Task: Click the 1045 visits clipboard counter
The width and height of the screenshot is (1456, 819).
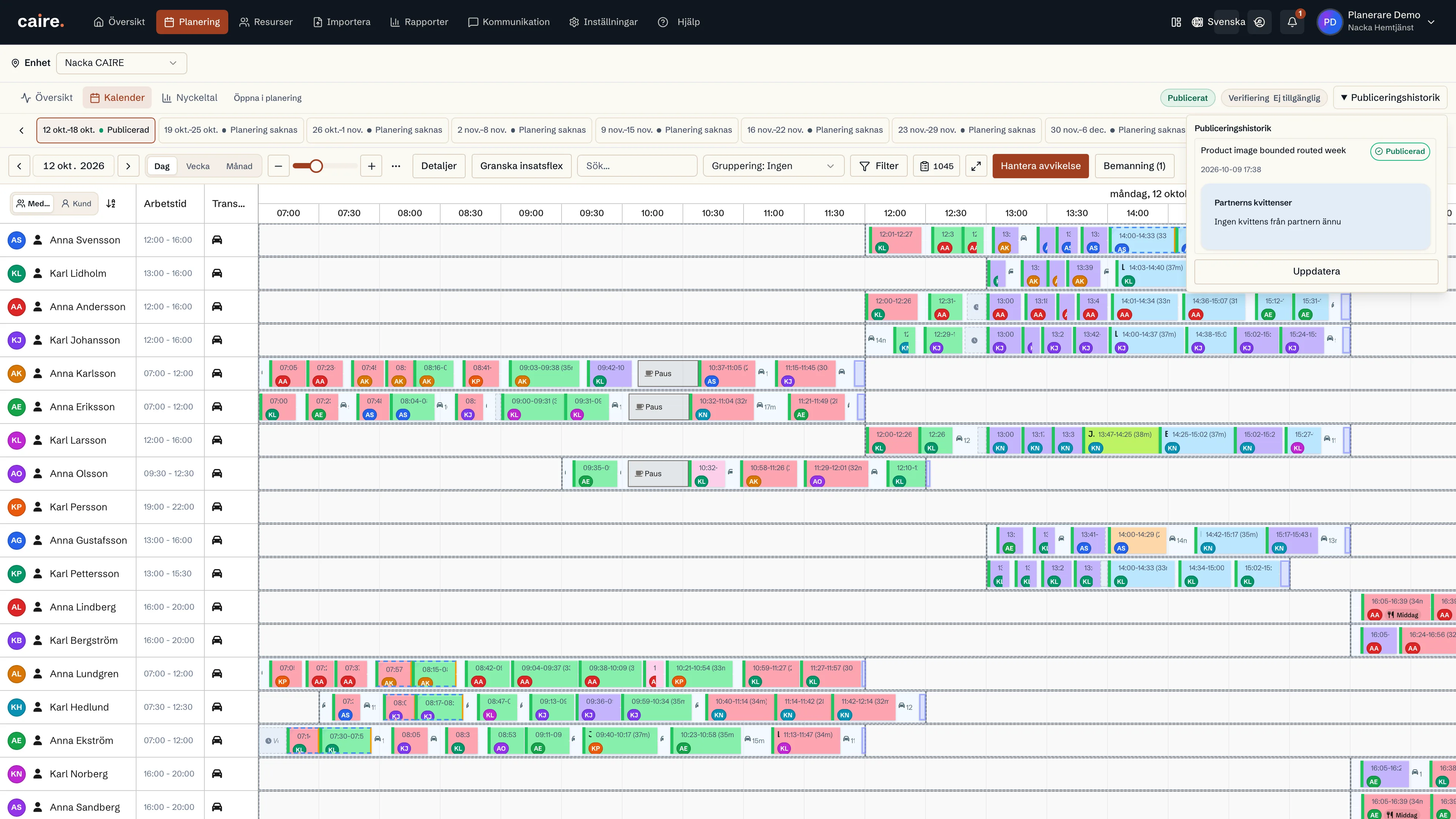Action: click(x=937, y=166)
